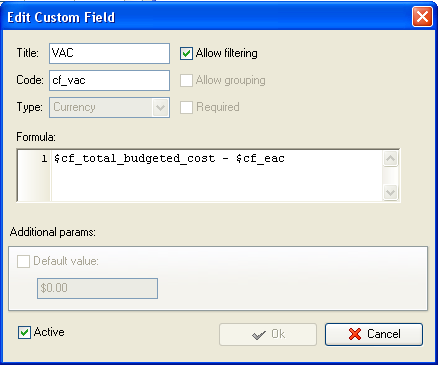Click the formula scrollbar down arrow
The height and width of the screenshot is (365, 438).
391,192
